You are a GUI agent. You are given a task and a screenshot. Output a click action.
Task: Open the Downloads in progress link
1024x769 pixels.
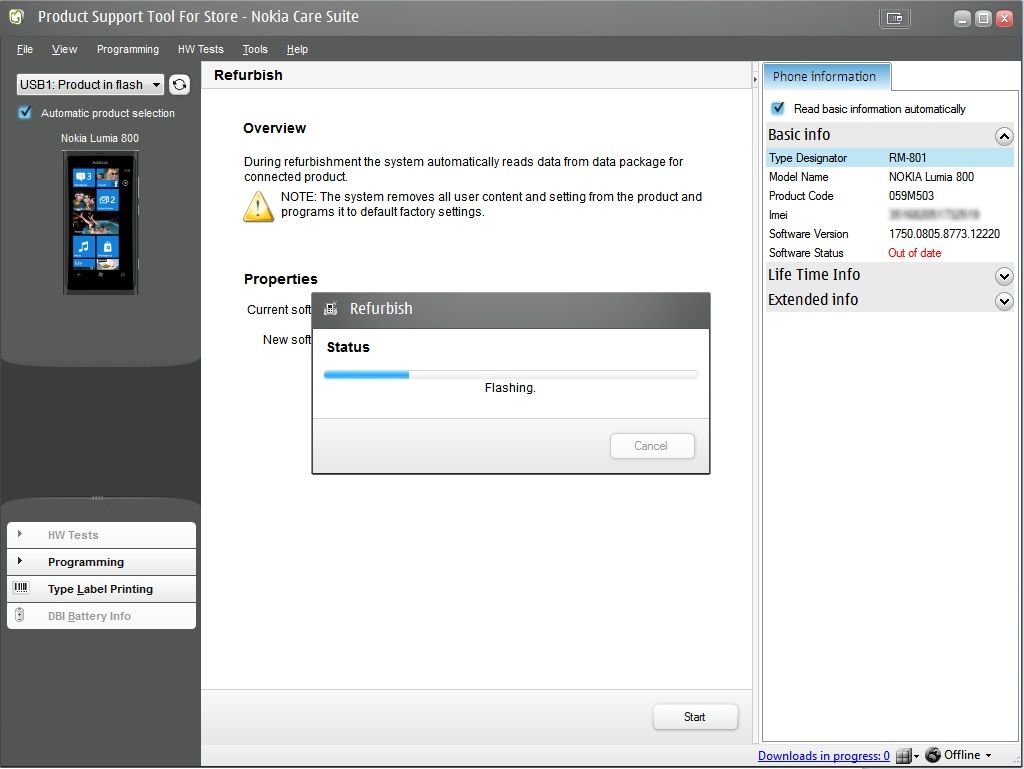(824, 755)
